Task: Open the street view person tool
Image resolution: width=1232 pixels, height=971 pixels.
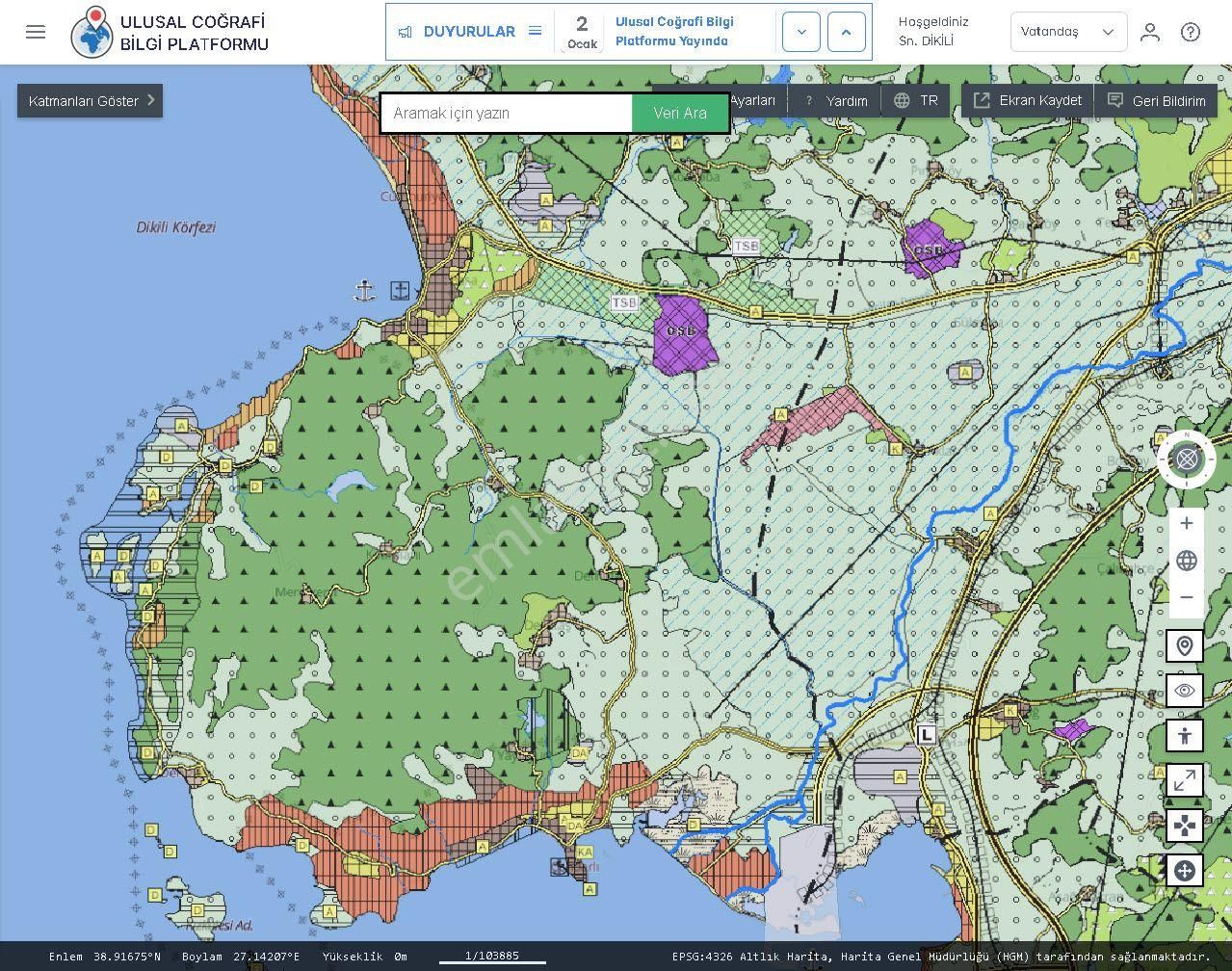Action: coord(1184,735)
